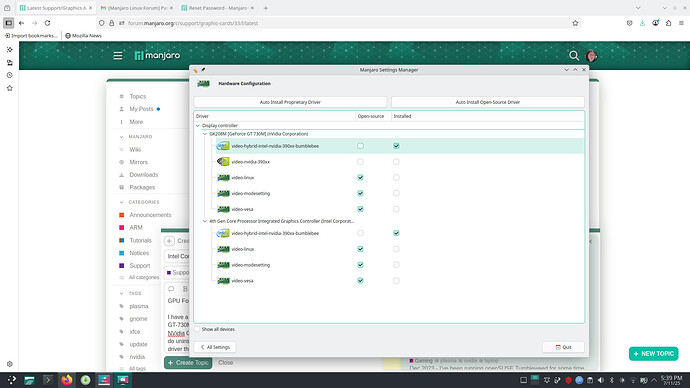The width and height of the screenshot is (690, 388).
Task: Select the orange Announcements category swatch
Action: click(122, 215)
